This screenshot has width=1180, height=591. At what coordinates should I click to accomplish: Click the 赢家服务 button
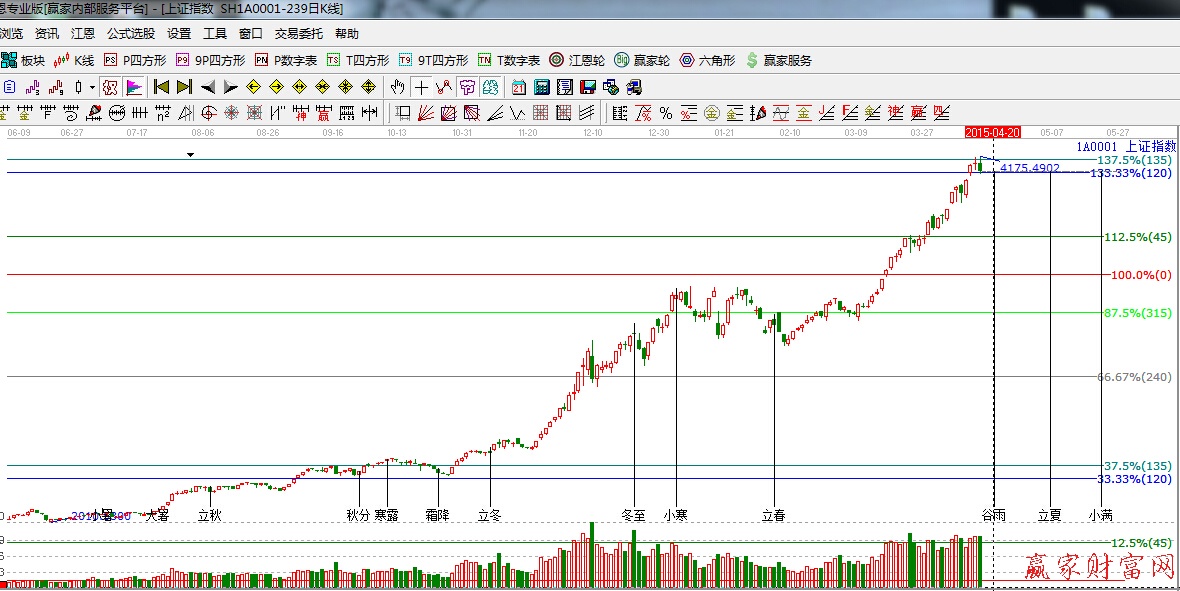point(778,60)
